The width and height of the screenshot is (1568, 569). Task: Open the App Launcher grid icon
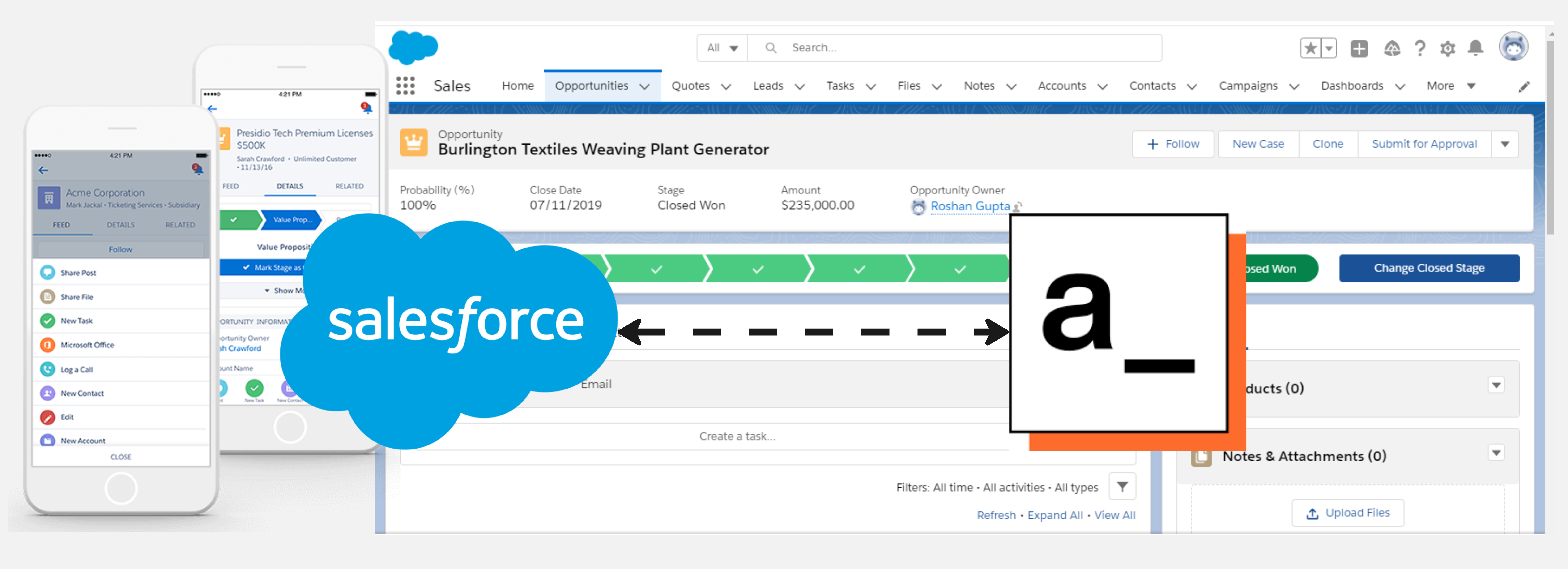click(x=405, y=86)
